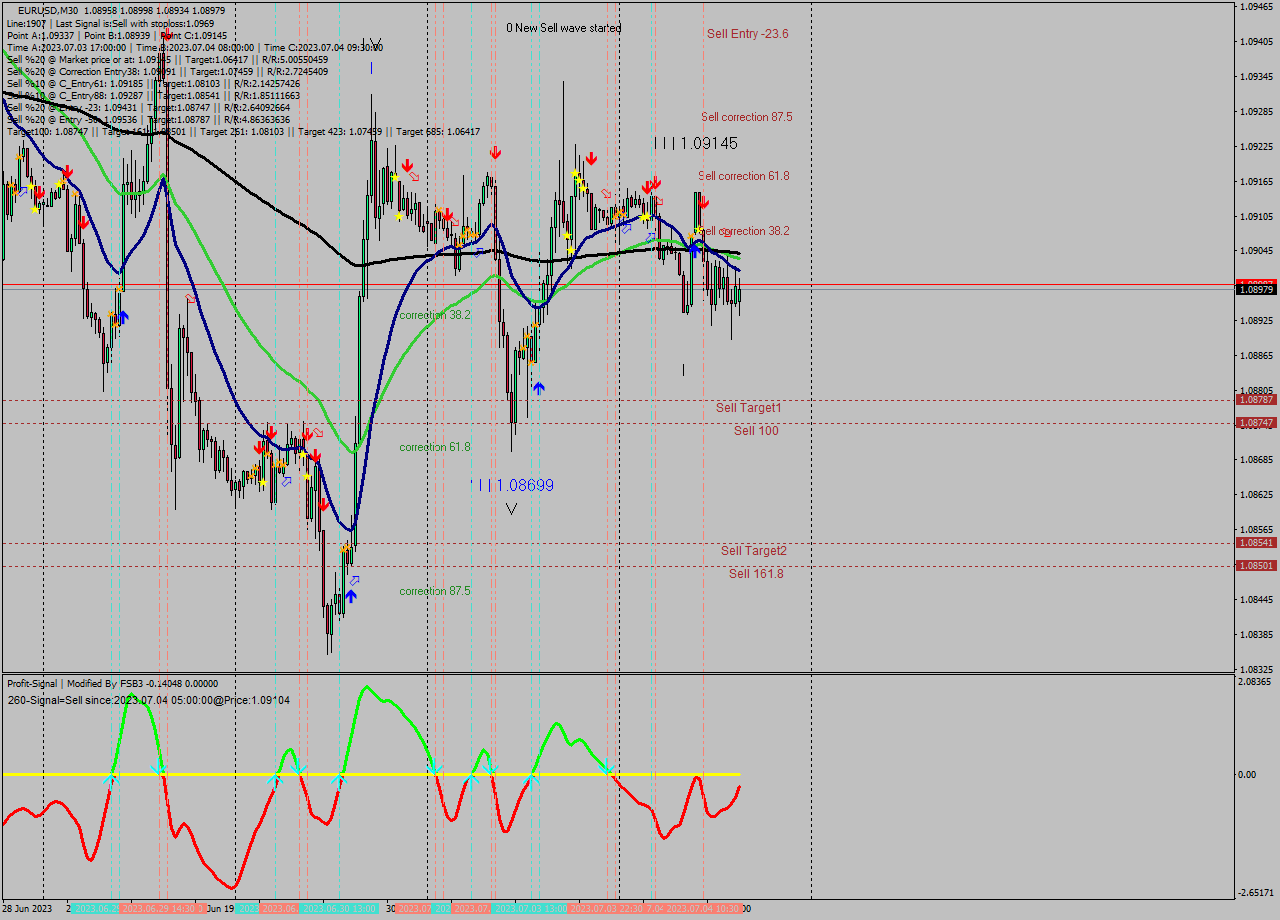Click the blue buy arrow under correction 87.5
The height and width of the screenshot is (920, 1280).
[x=352, y=595]
